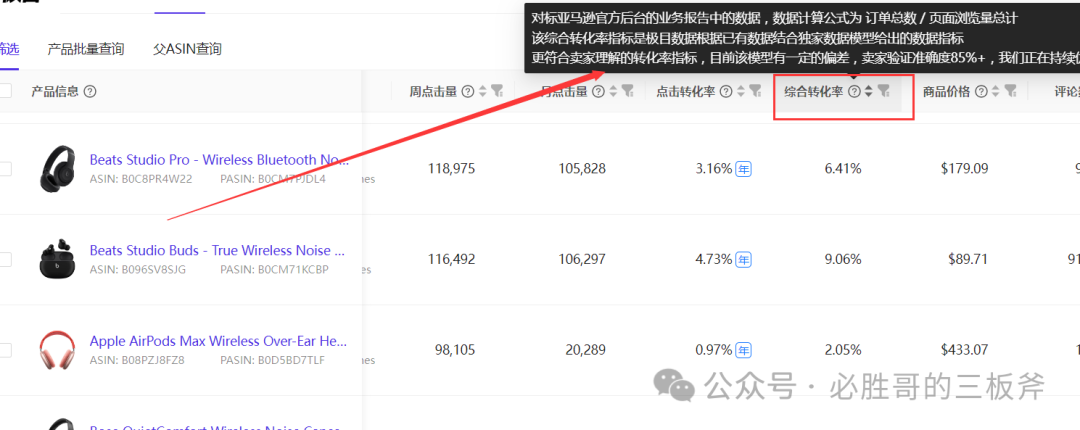Click price cell $179.09
The height and width of the screenshot is (430, 1080).
[964, 168]
